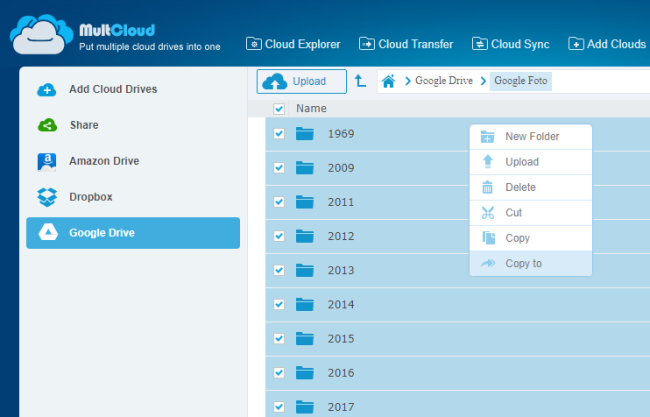Click the scissors icon beside Cut
Viewport: 650px width, 417px height.
coord(488,213)
